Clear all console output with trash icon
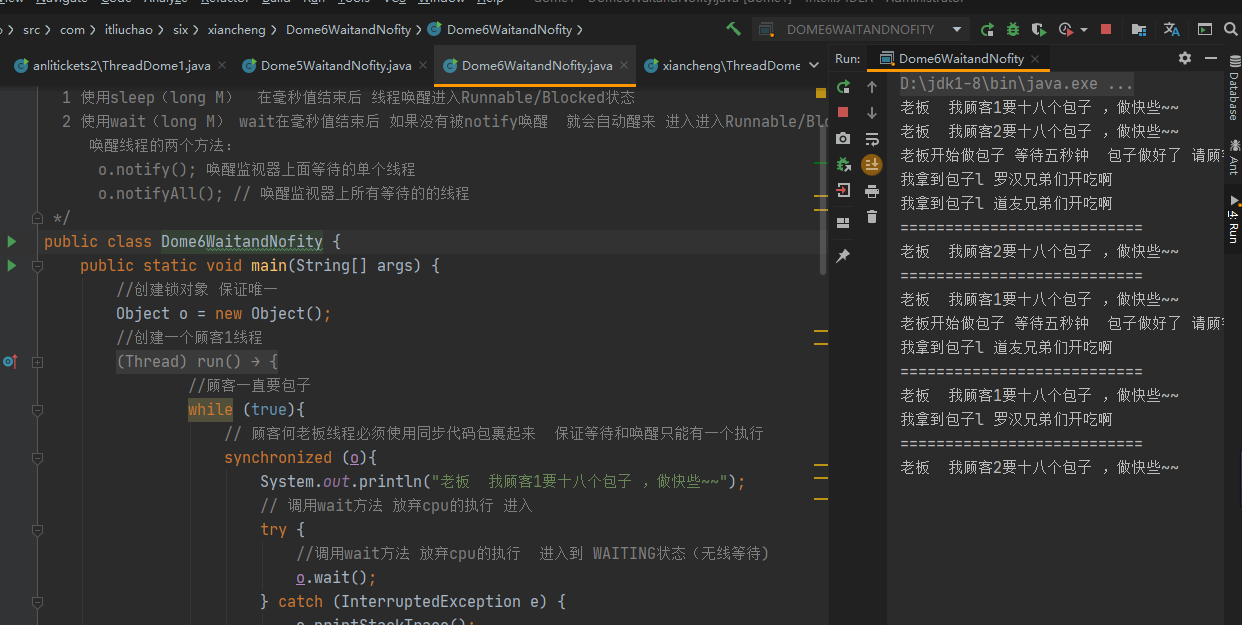 coord(872,217)
